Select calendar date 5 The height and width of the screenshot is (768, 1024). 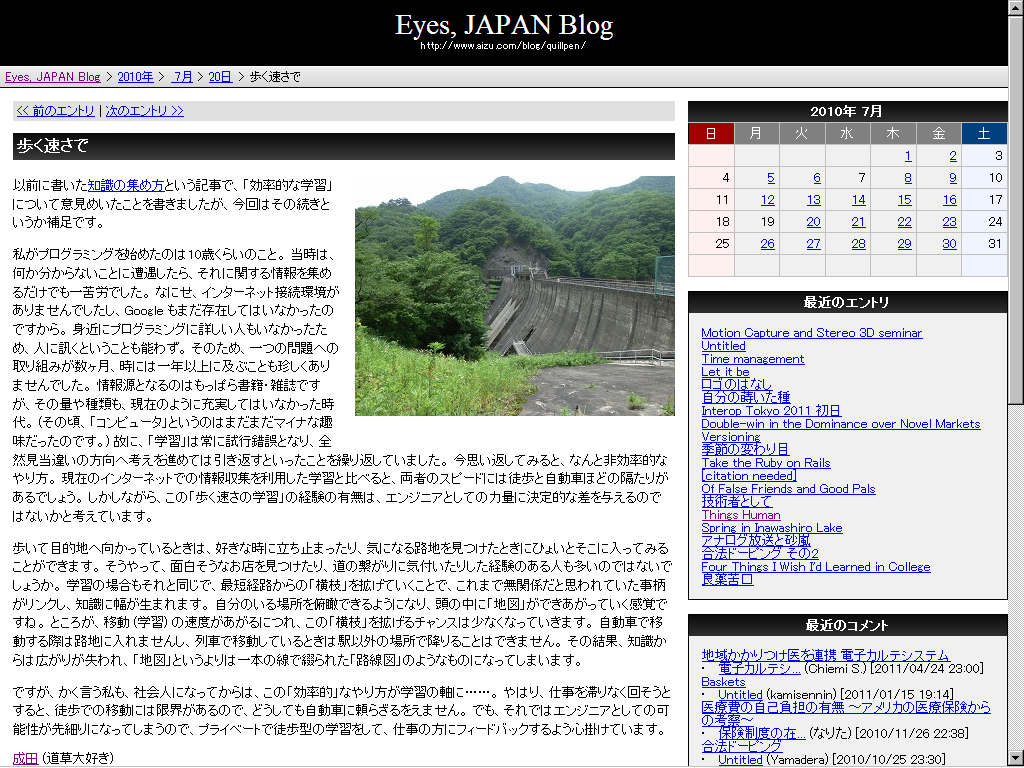(x=771, y=178)
